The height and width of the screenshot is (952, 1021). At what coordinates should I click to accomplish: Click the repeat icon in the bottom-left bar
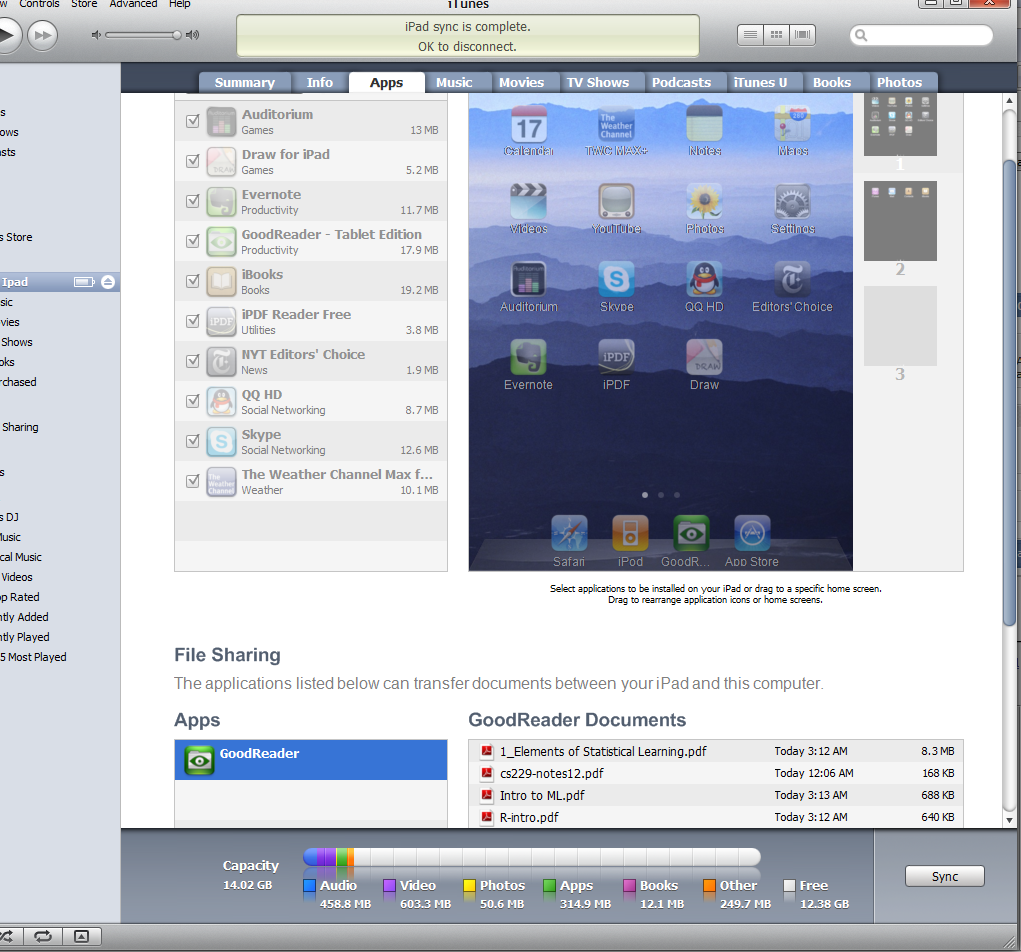coord(43,936)
